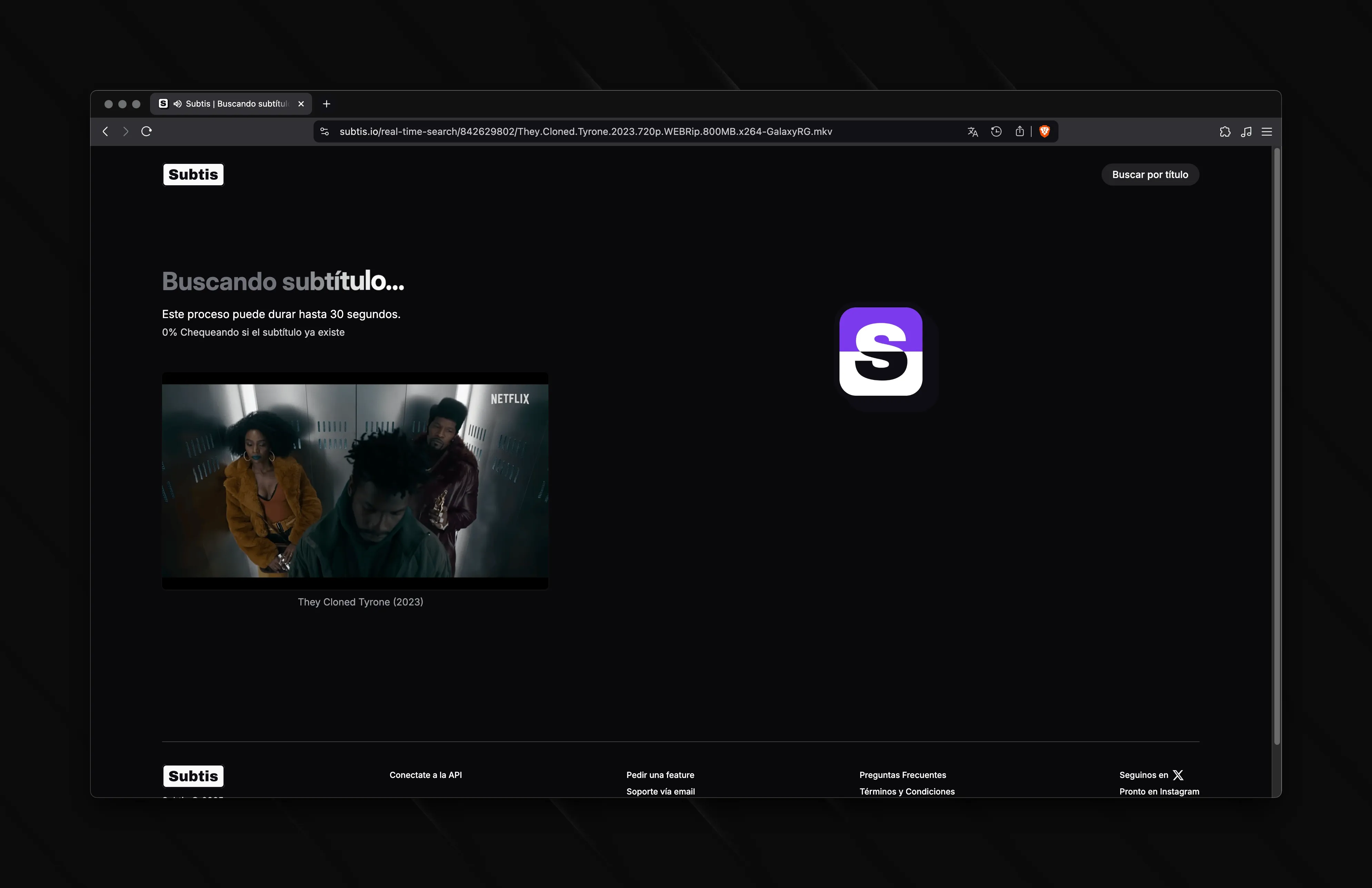Click the music note media icon

click(x=1246, y=131)
